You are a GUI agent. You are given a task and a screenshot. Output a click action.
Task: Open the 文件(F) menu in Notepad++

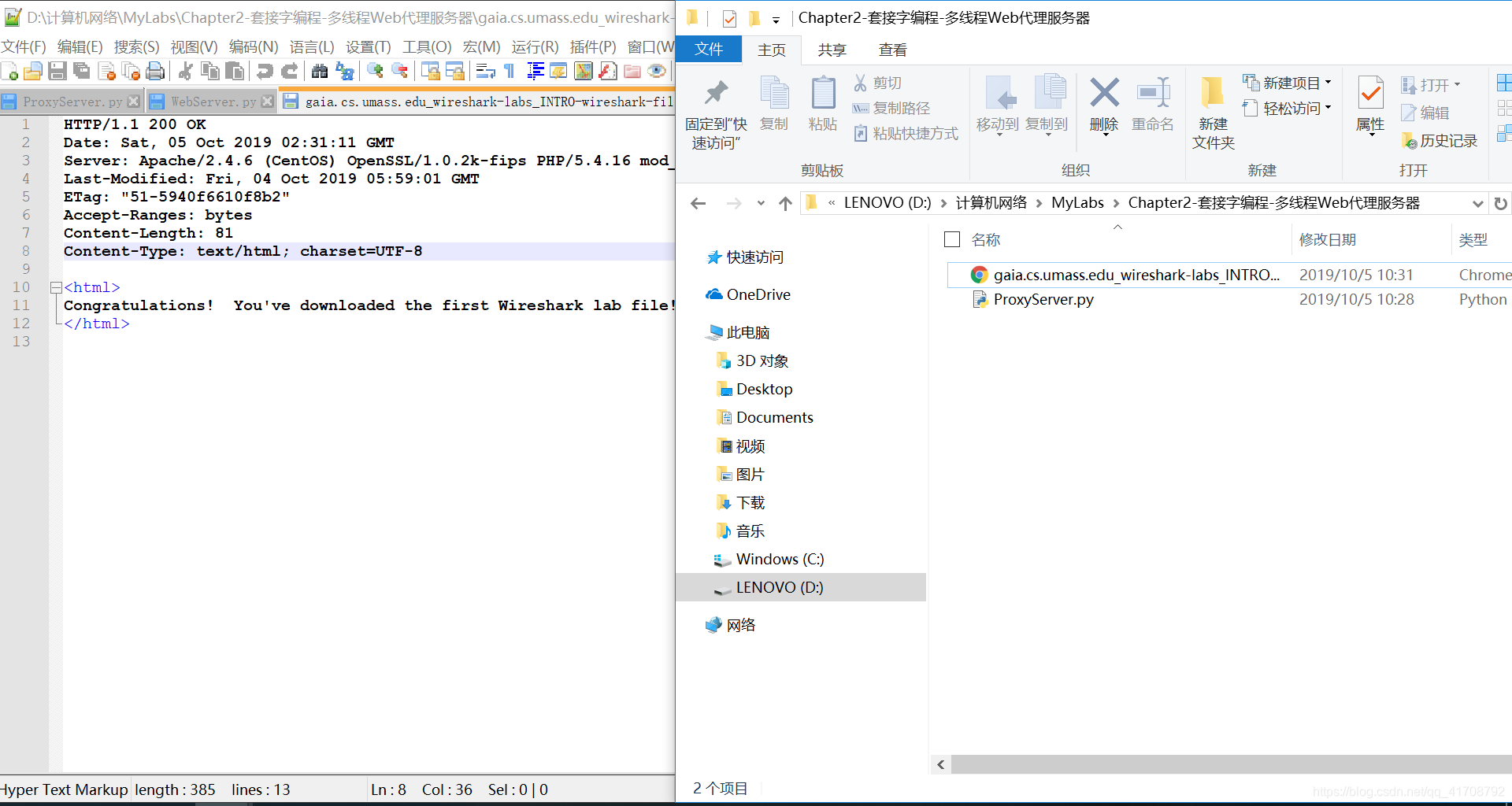[24, 47]
